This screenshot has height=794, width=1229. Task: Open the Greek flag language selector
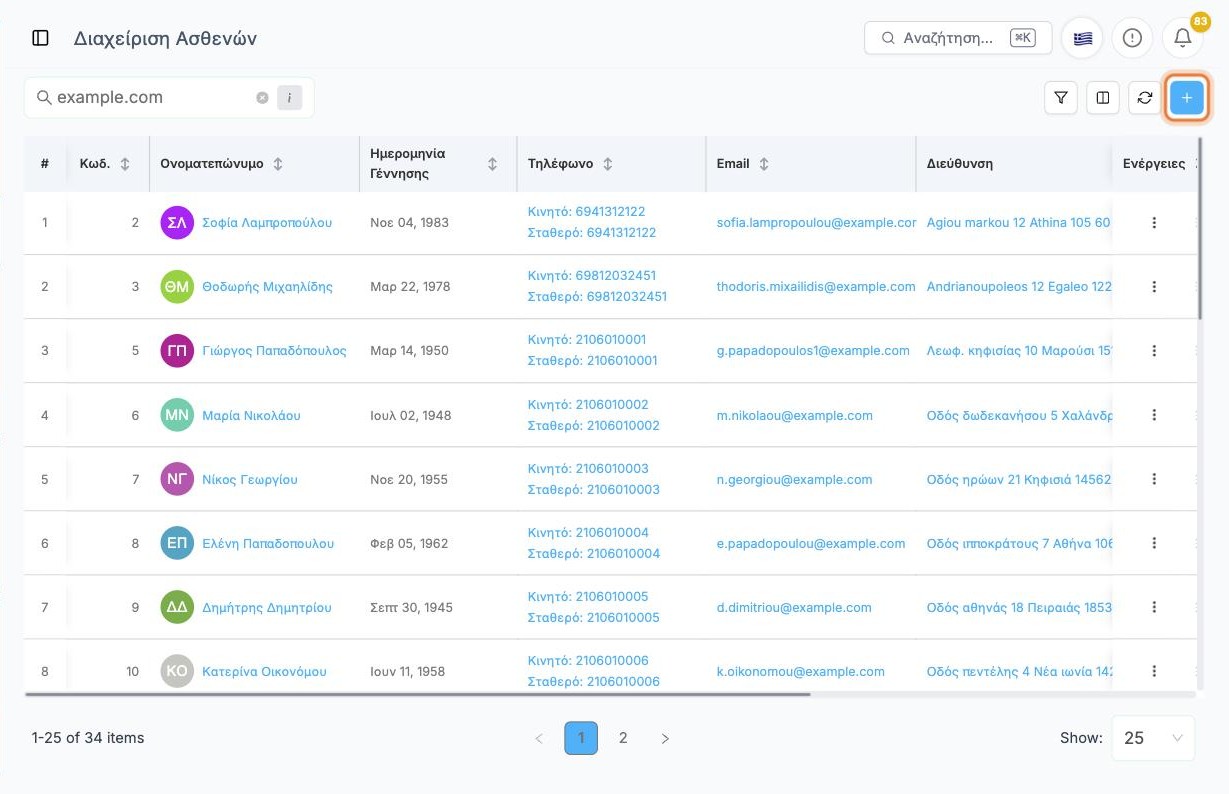pos(1082,38)
